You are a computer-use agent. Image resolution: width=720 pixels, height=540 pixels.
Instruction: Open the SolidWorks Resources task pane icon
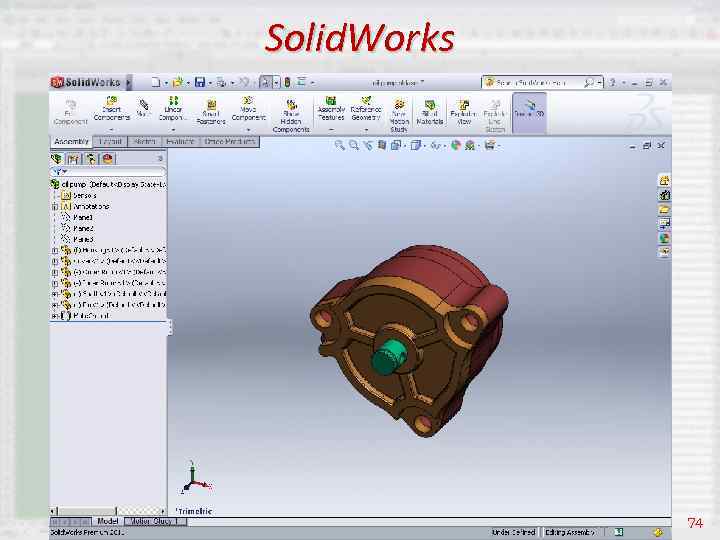664,180
